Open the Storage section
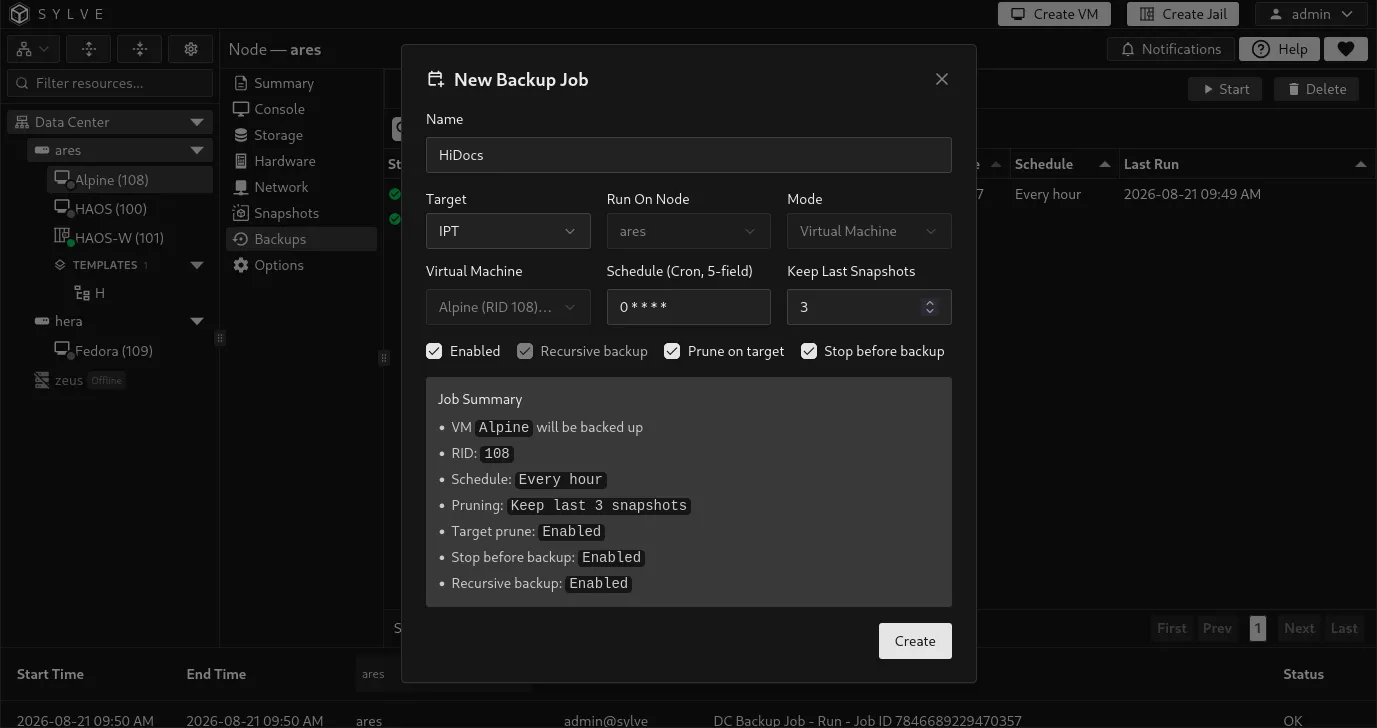Image resolution: width=1377 pixels, height=728 pixels. coord(301,135)
